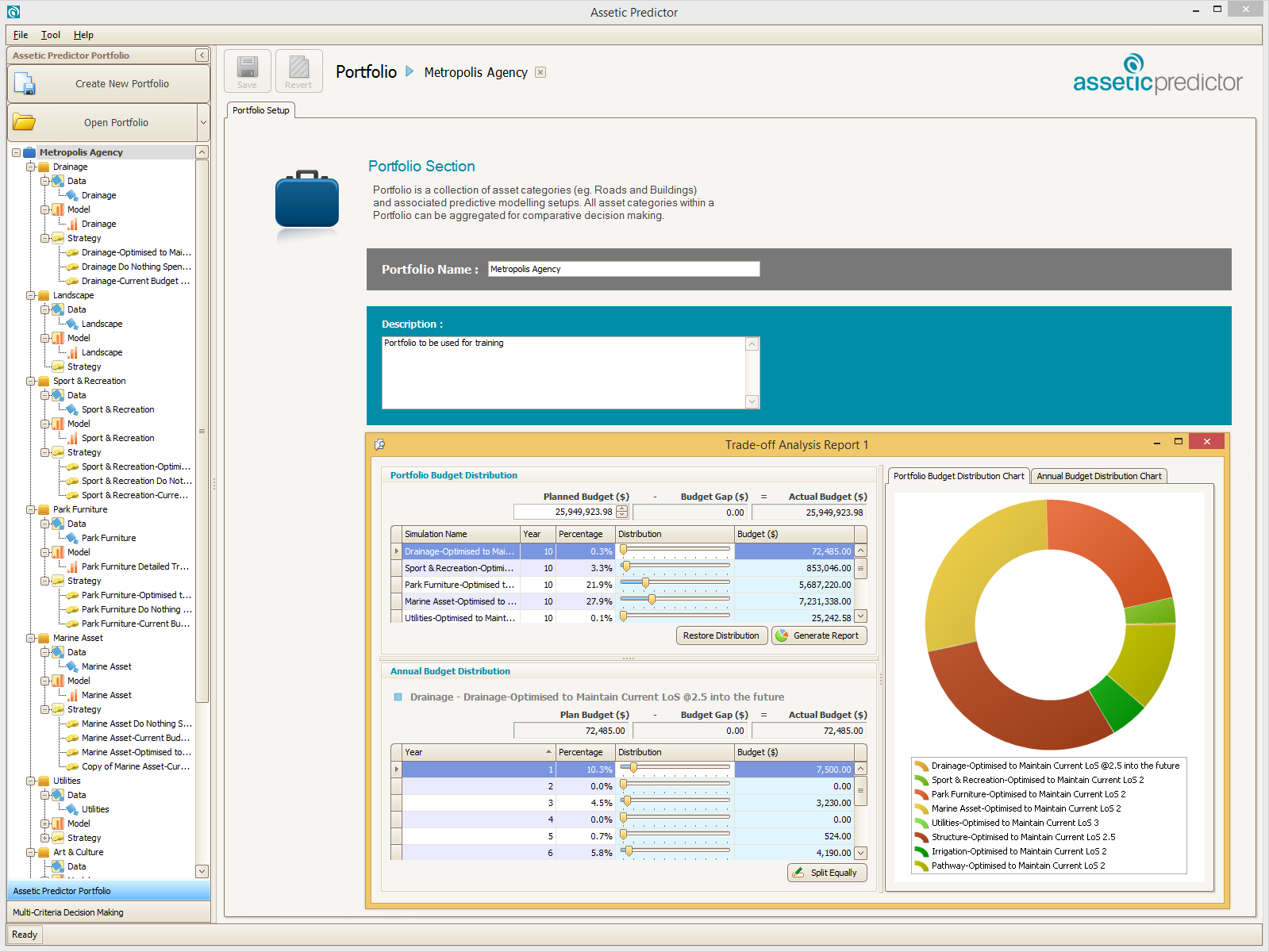Switch to Annual Budget Distribution Chart tab
Image resolution: width=1269 pixels, height=952 pixels.
tap(1098, 476)
